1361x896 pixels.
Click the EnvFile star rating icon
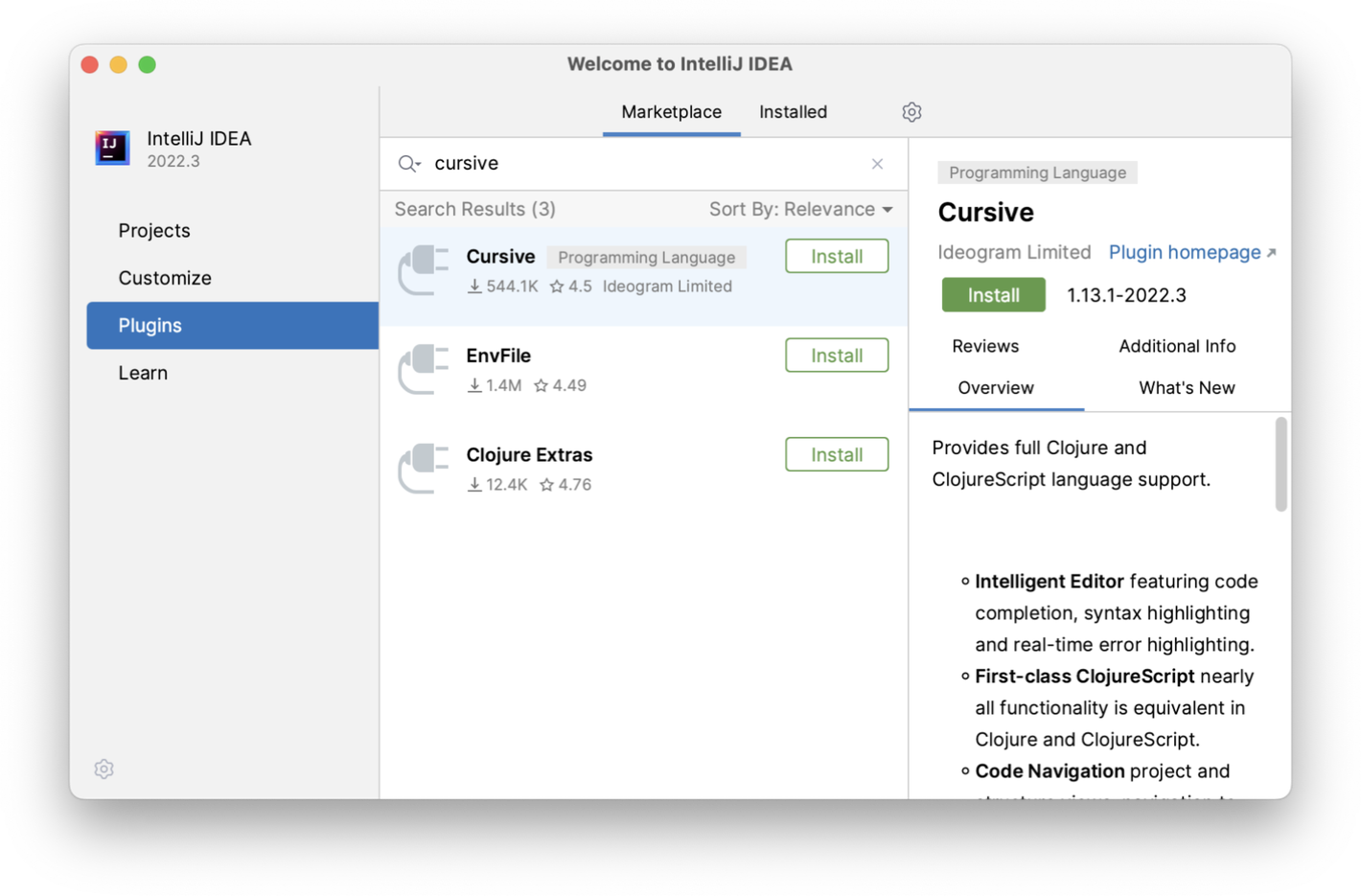pyautogui.click(x=542, y=385)
